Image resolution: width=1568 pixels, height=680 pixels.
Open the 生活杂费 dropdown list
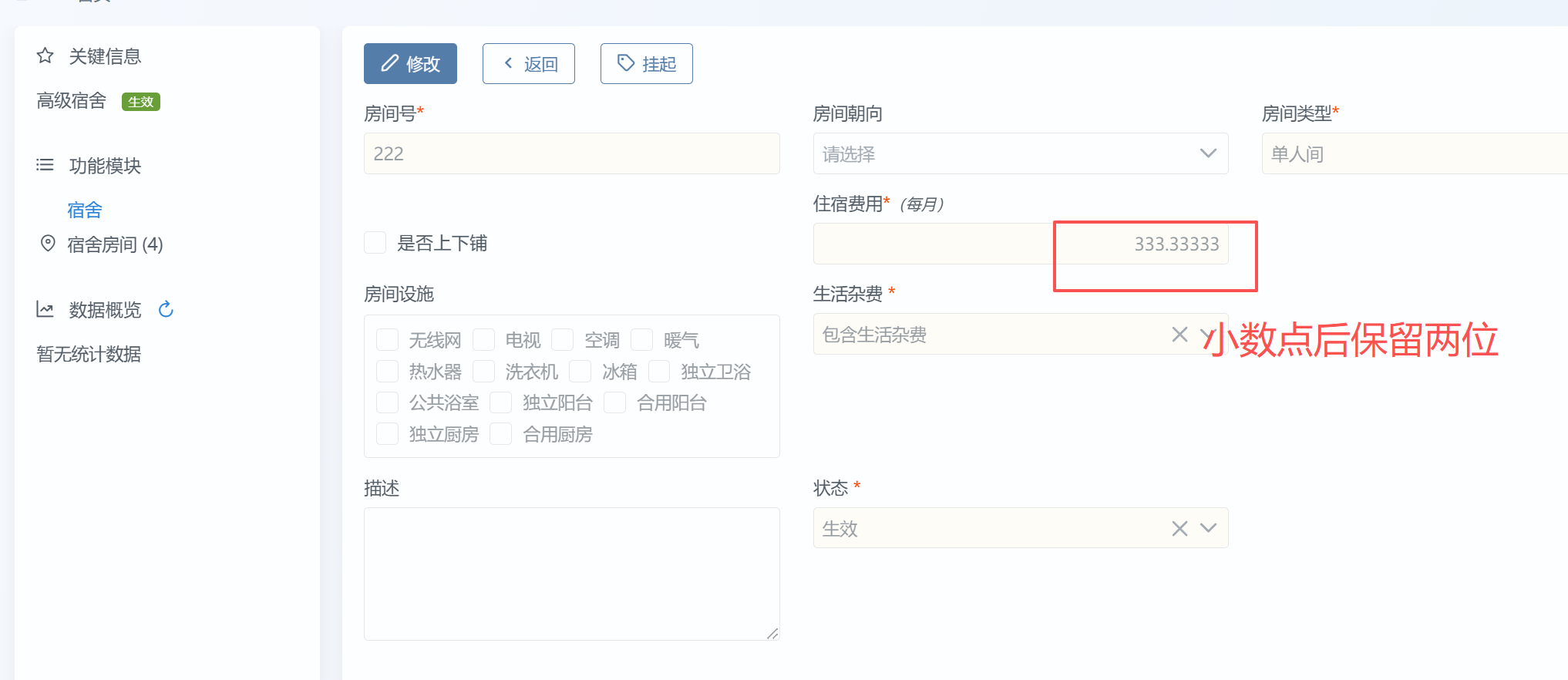click(1207, 335)
